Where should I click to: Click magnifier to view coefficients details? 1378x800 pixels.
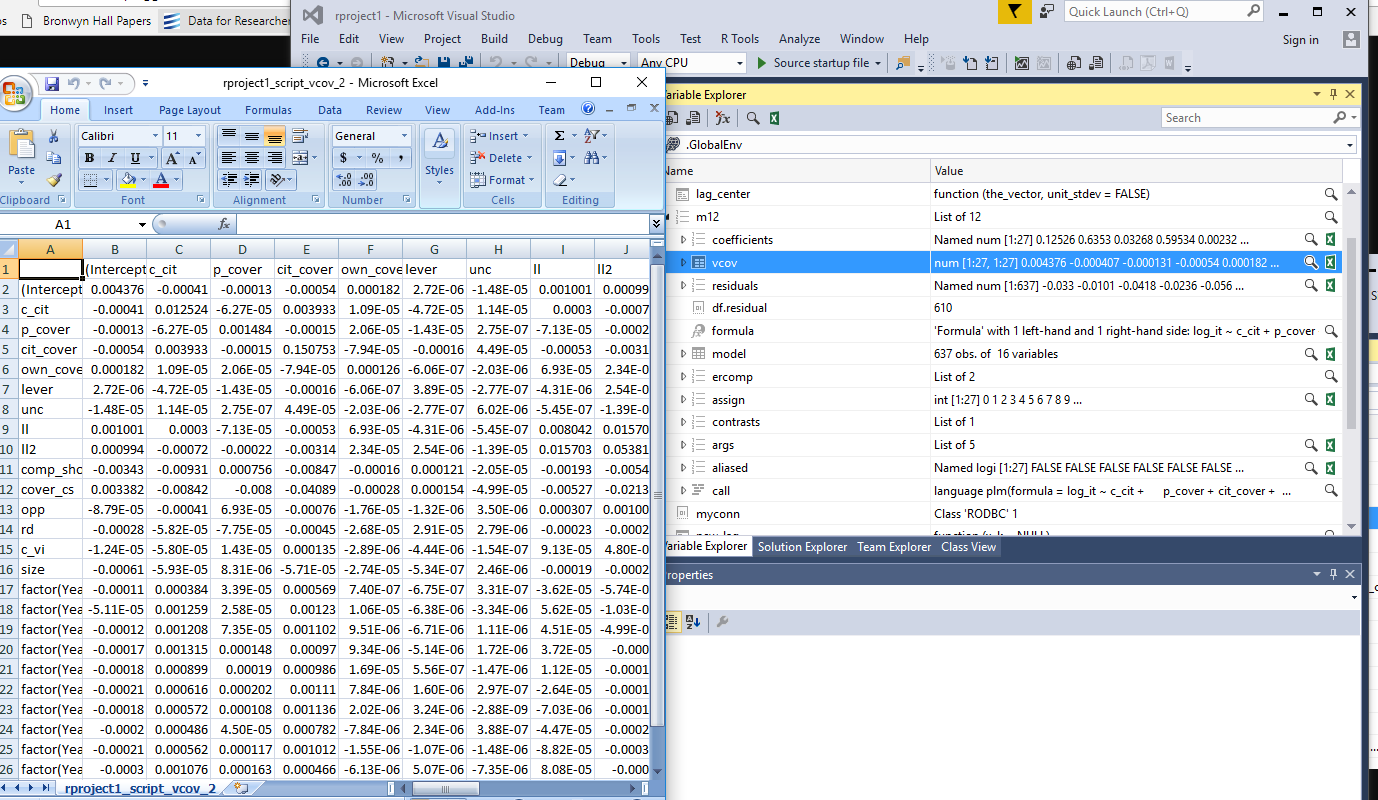1311,240
